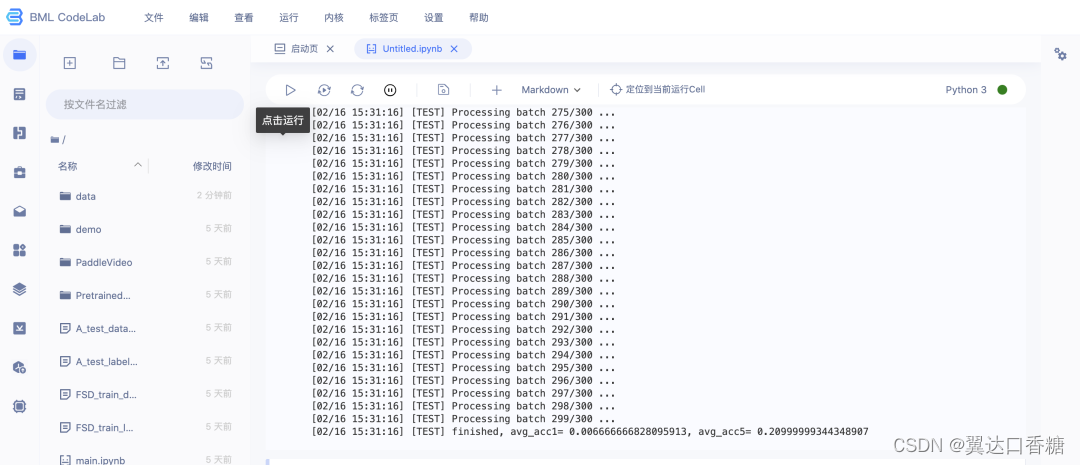Run the current cell with play icon
This screenshot has width=1080, height=465.
point(290,90)
